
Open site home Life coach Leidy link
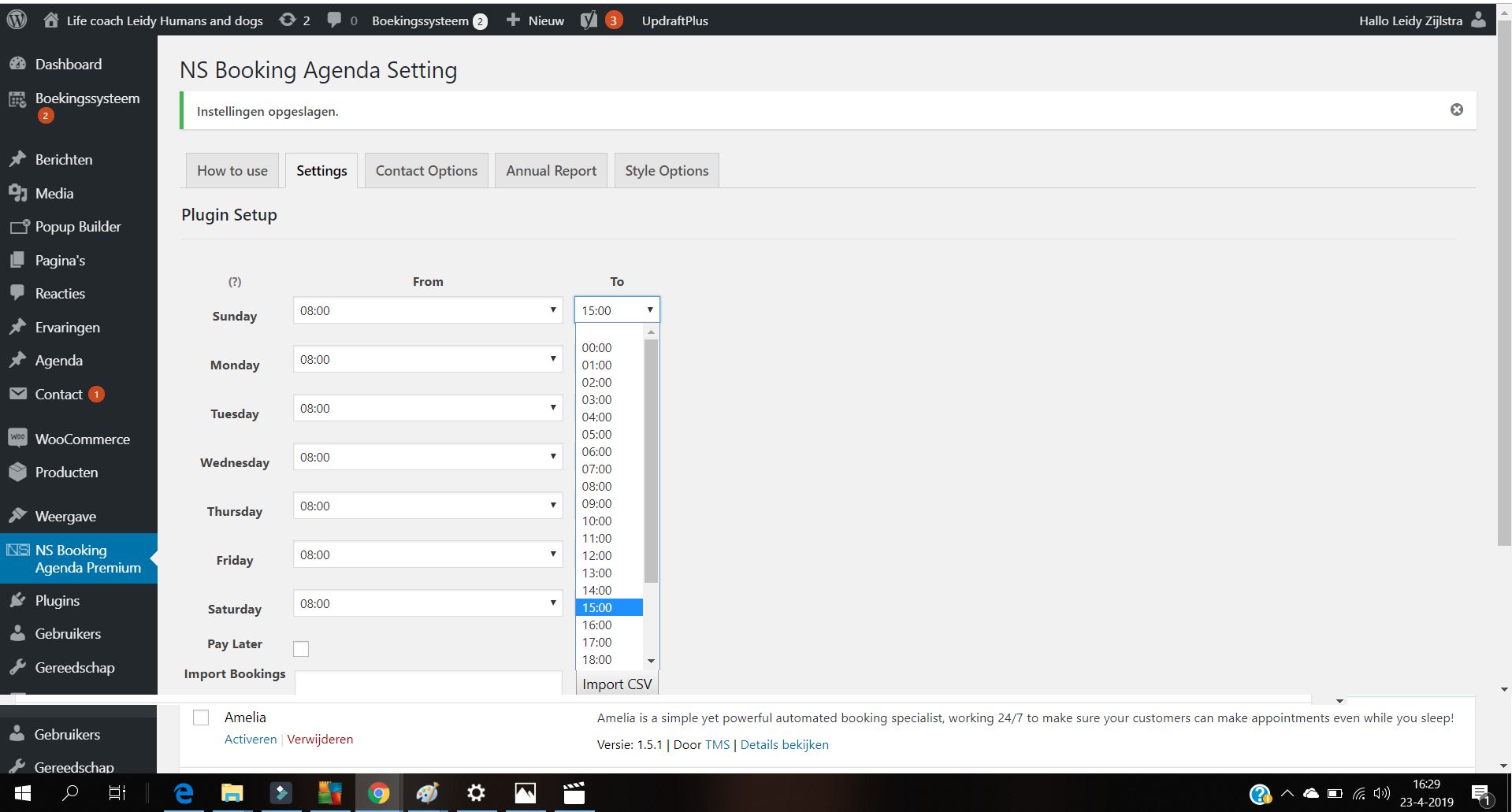pyautogui.click(x=153, y=20)
